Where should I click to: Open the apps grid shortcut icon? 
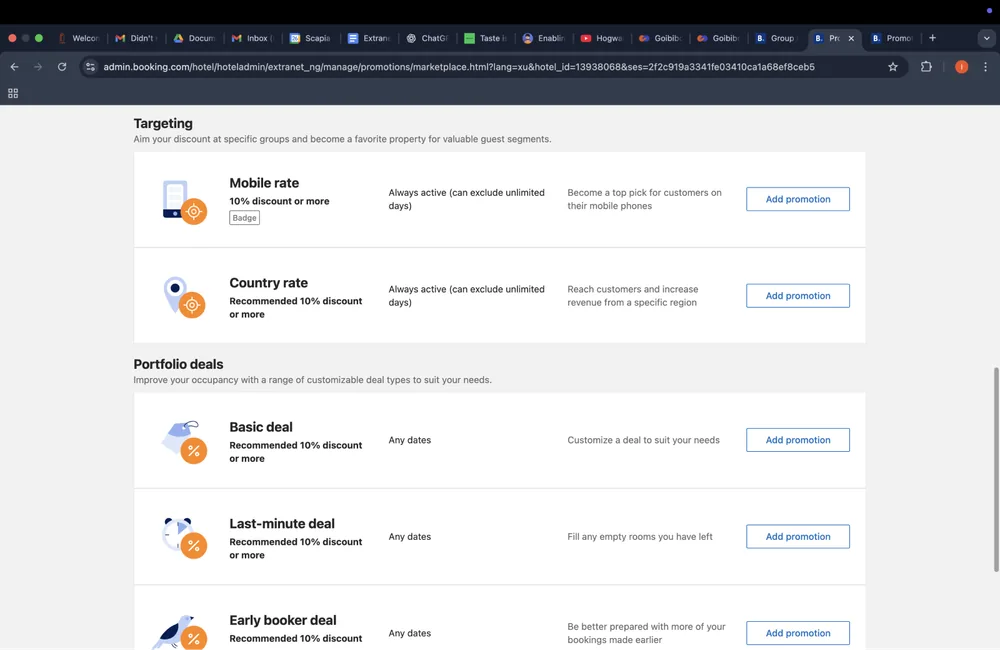click(13, 93)
